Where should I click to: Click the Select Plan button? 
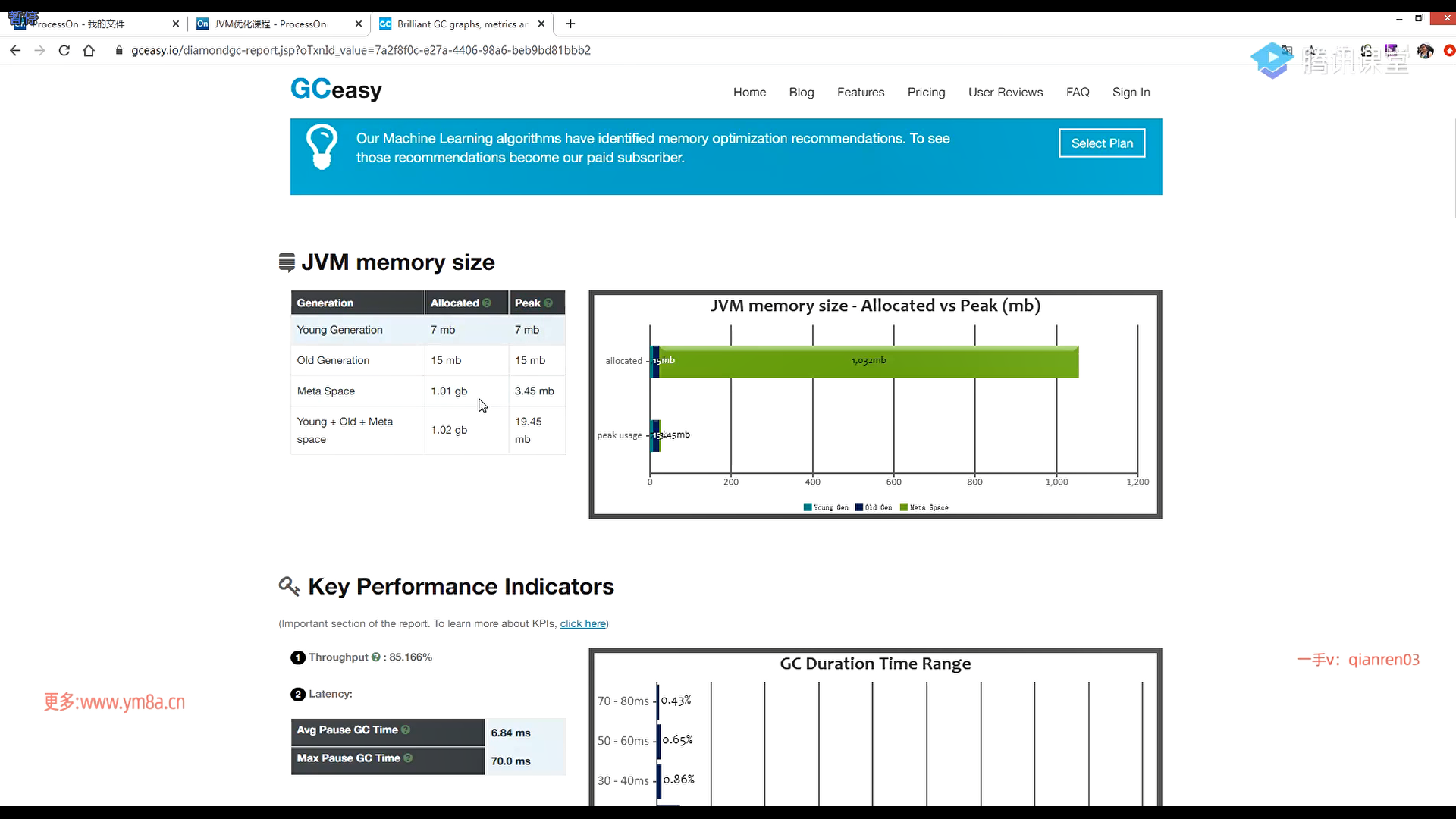[1101, 143]
